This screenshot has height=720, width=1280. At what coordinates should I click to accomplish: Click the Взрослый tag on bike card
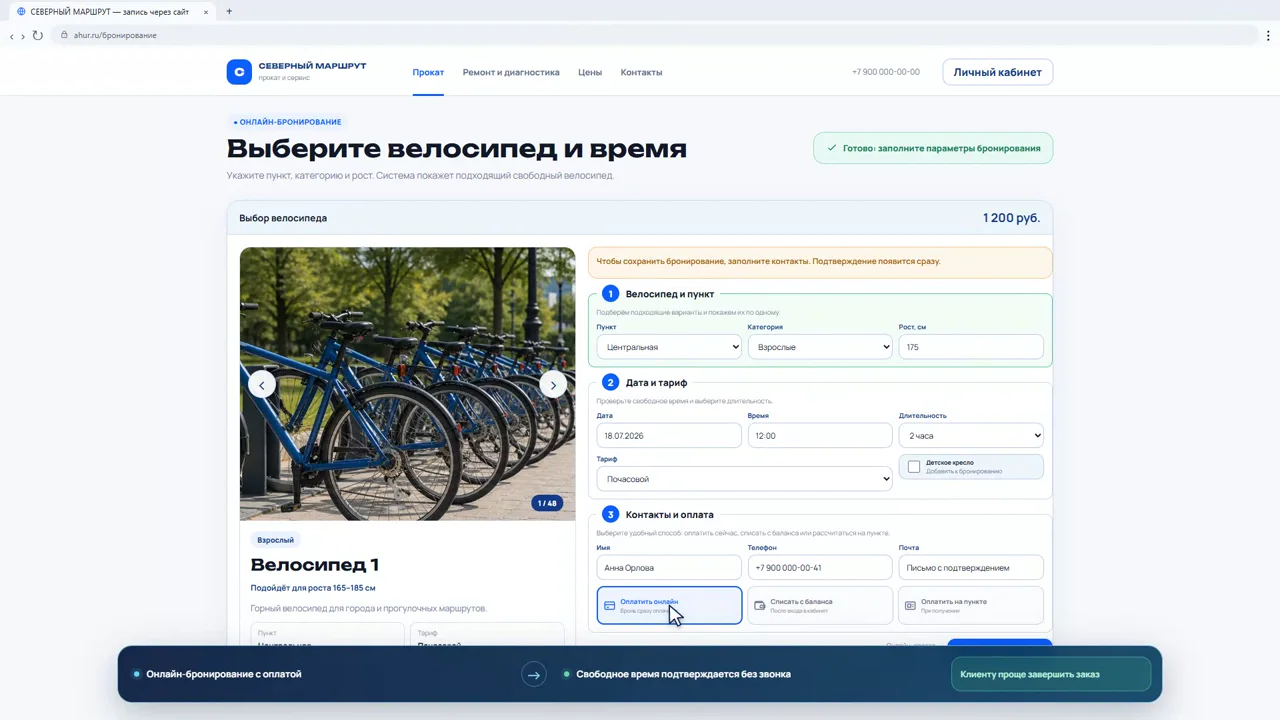point(275,540)
